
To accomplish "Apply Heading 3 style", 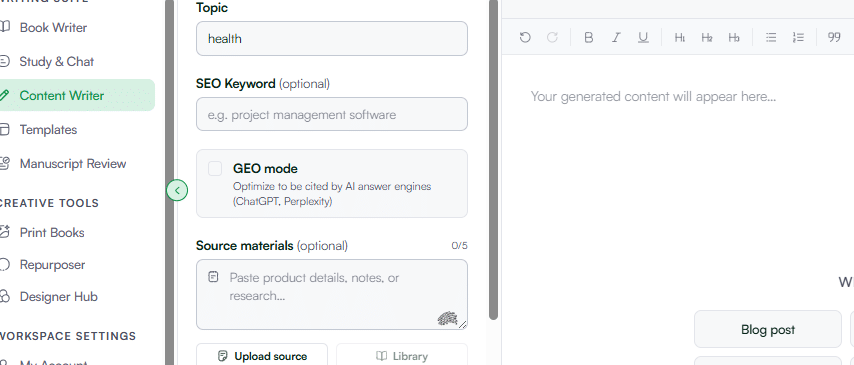I will click(x=734, y=38).
